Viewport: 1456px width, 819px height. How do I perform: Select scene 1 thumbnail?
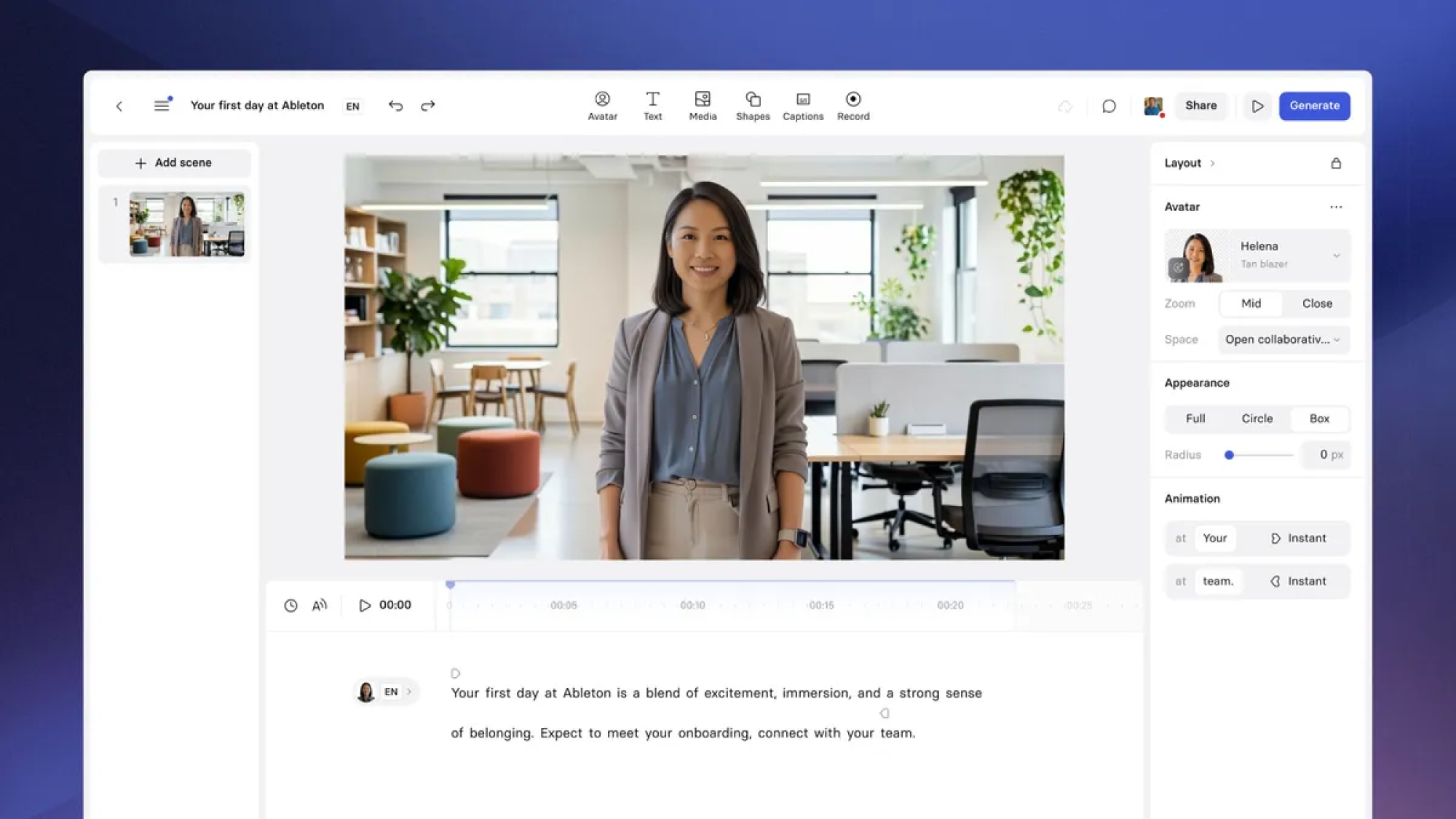[x=186, y=224]
